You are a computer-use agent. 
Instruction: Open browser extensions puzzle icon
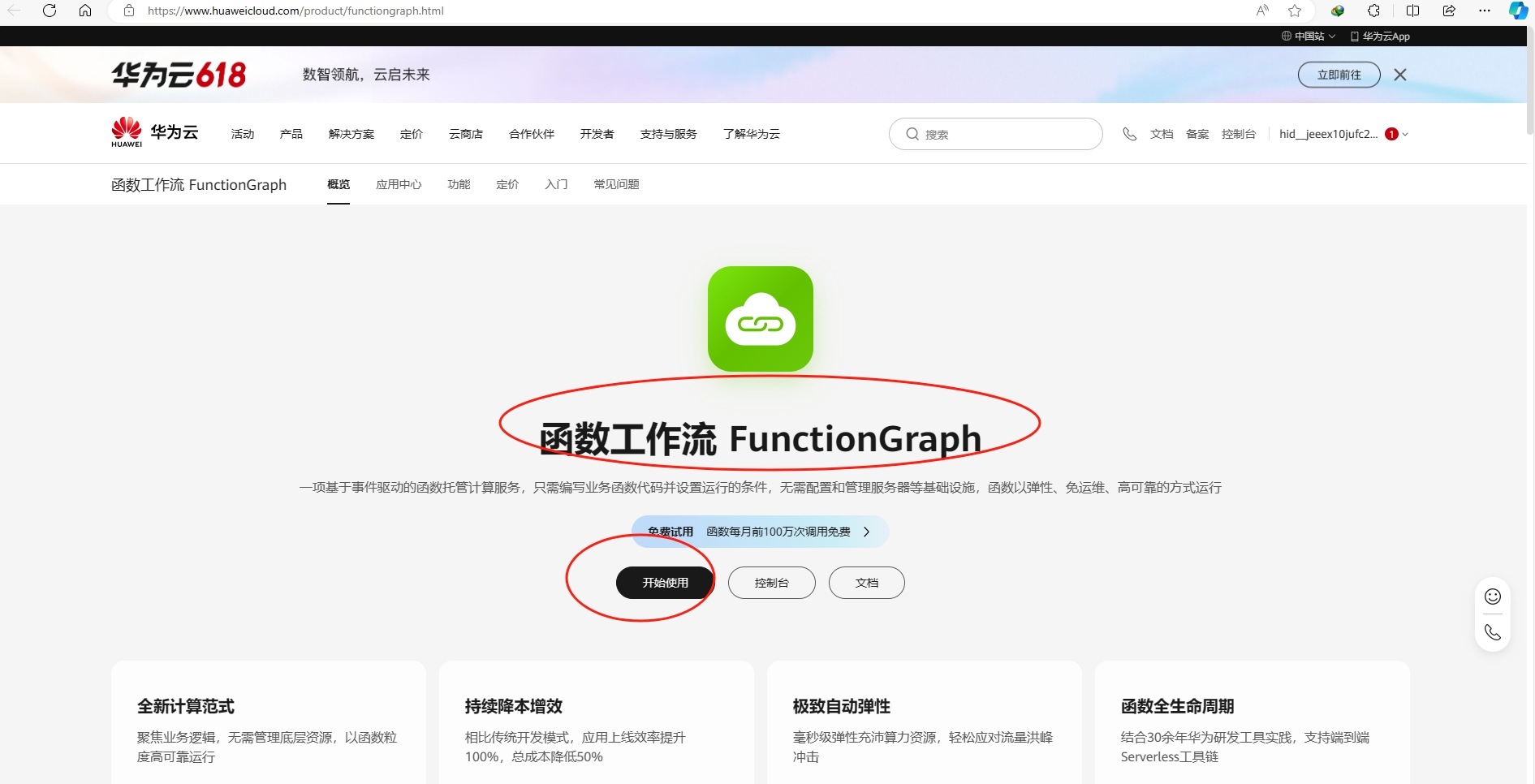click(1373, 11)
